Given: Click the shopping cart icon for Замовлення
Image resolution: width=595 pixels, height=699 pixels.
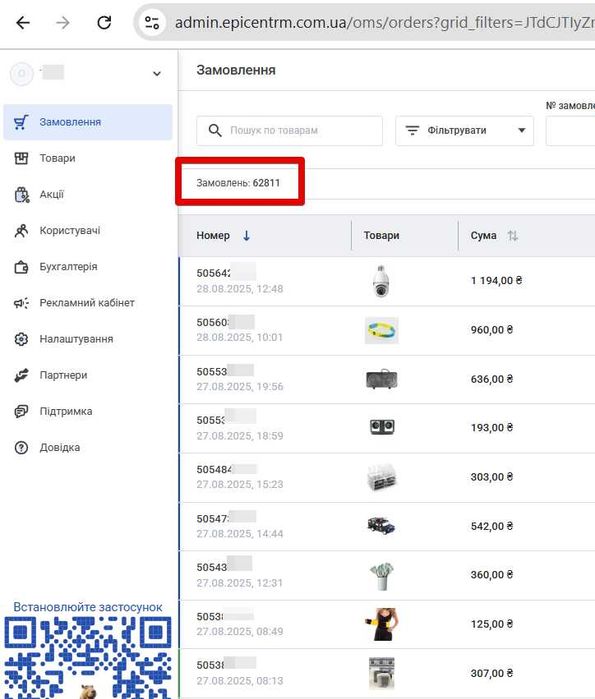Looking at the screenshot, I should pyautogui.click(x=21, y=122).
